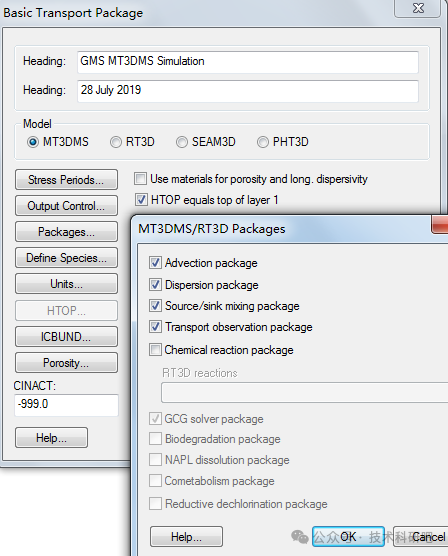
Task: Toggle the Advection package checkbox
Action: coord(155,263)
